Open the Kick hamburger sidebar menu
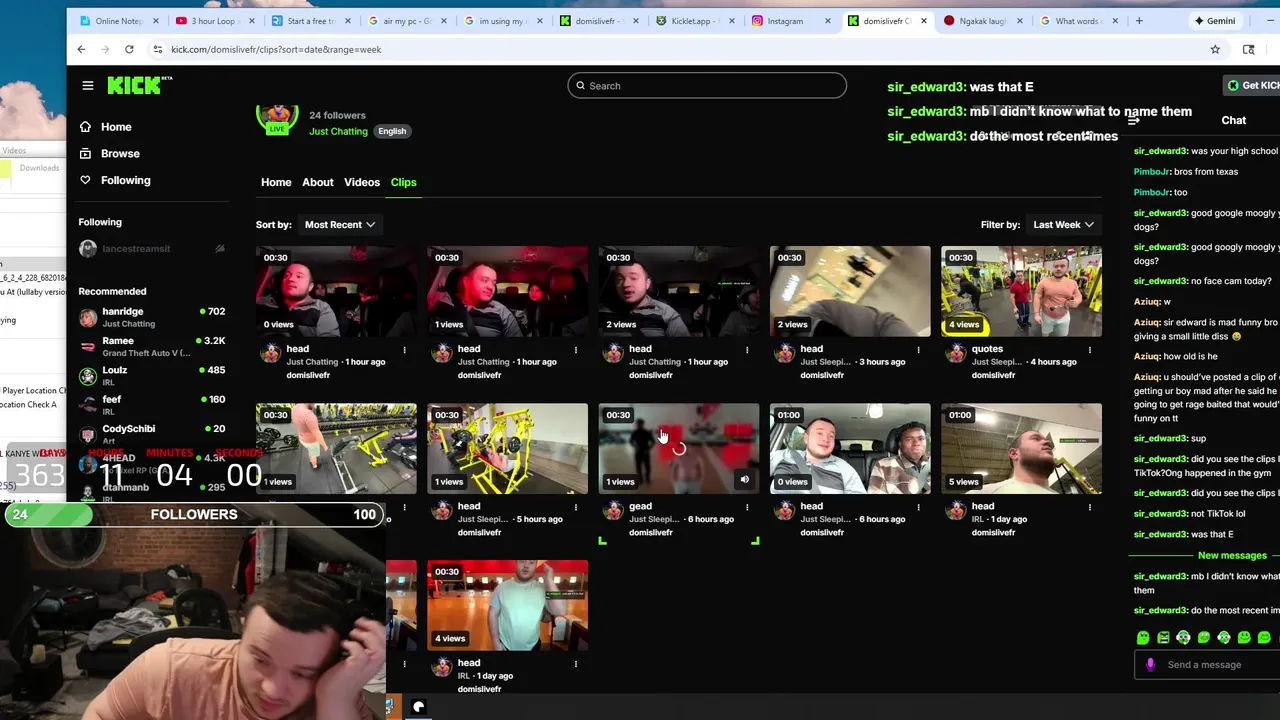The width and height of the screenshot is (1280, 720). 88,86
